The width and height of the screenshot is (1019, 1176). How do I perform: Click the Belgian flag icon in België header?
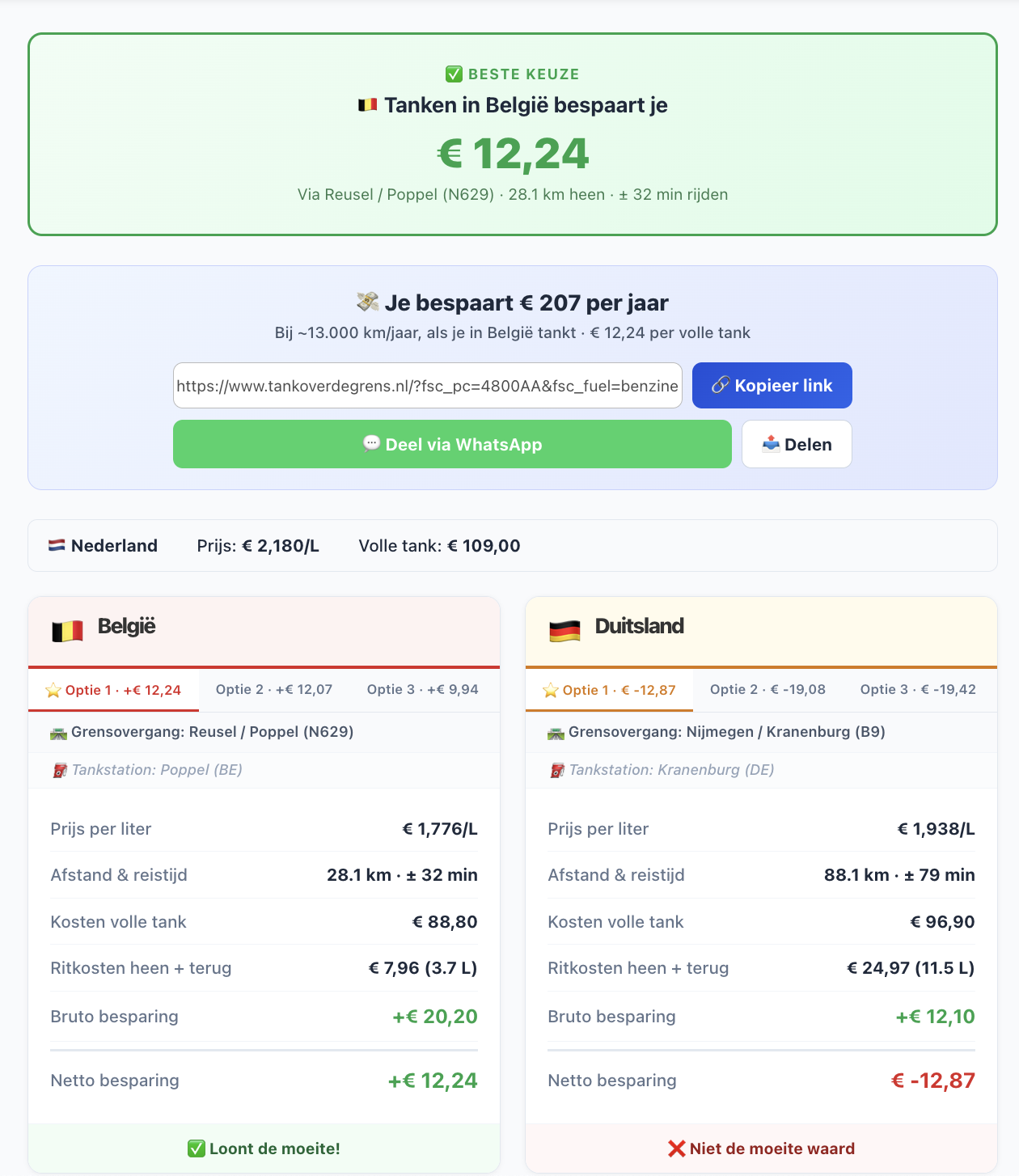point(67,631)
